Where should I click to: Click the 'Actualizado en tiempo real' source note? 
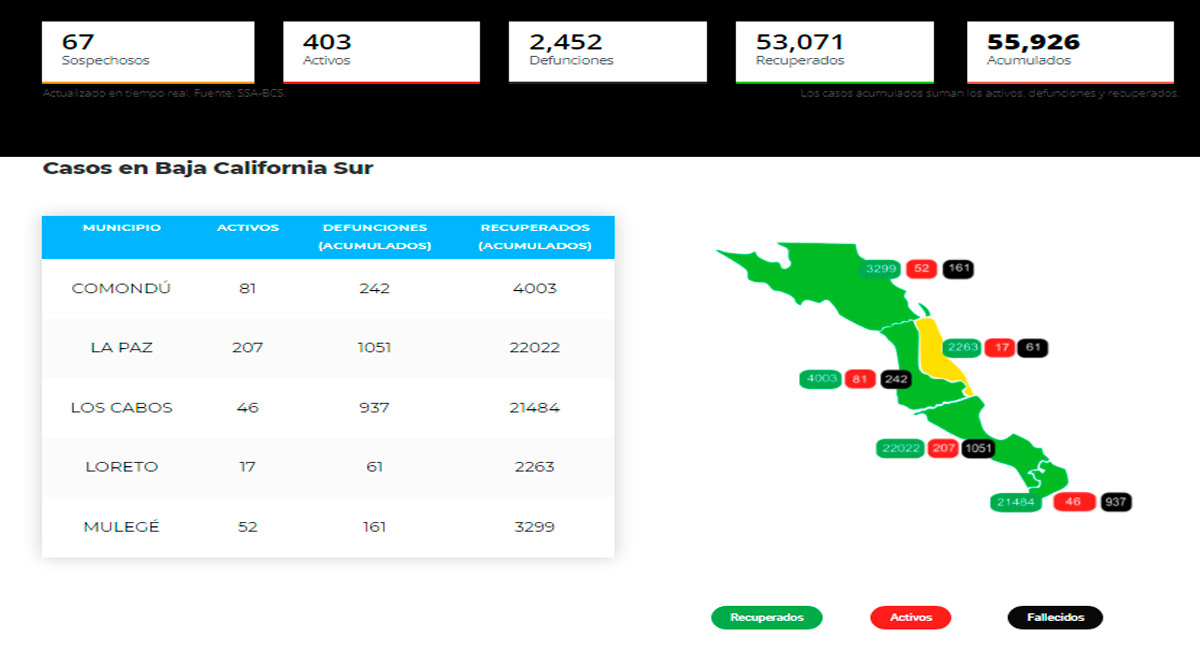164,94
